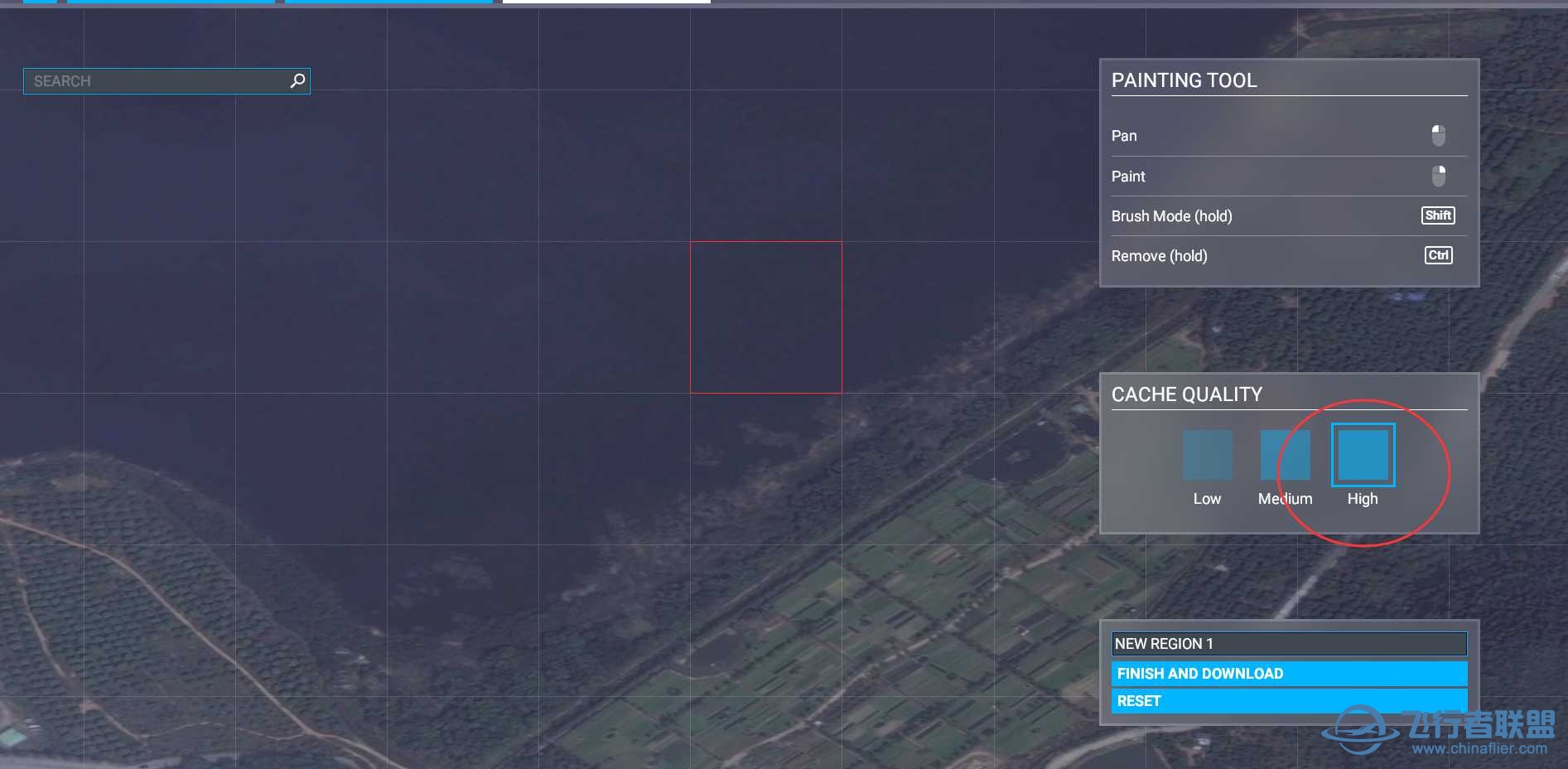Click the Pan mouse icon
This screenshot has width=1568, height=769.
coord(1439,135)
